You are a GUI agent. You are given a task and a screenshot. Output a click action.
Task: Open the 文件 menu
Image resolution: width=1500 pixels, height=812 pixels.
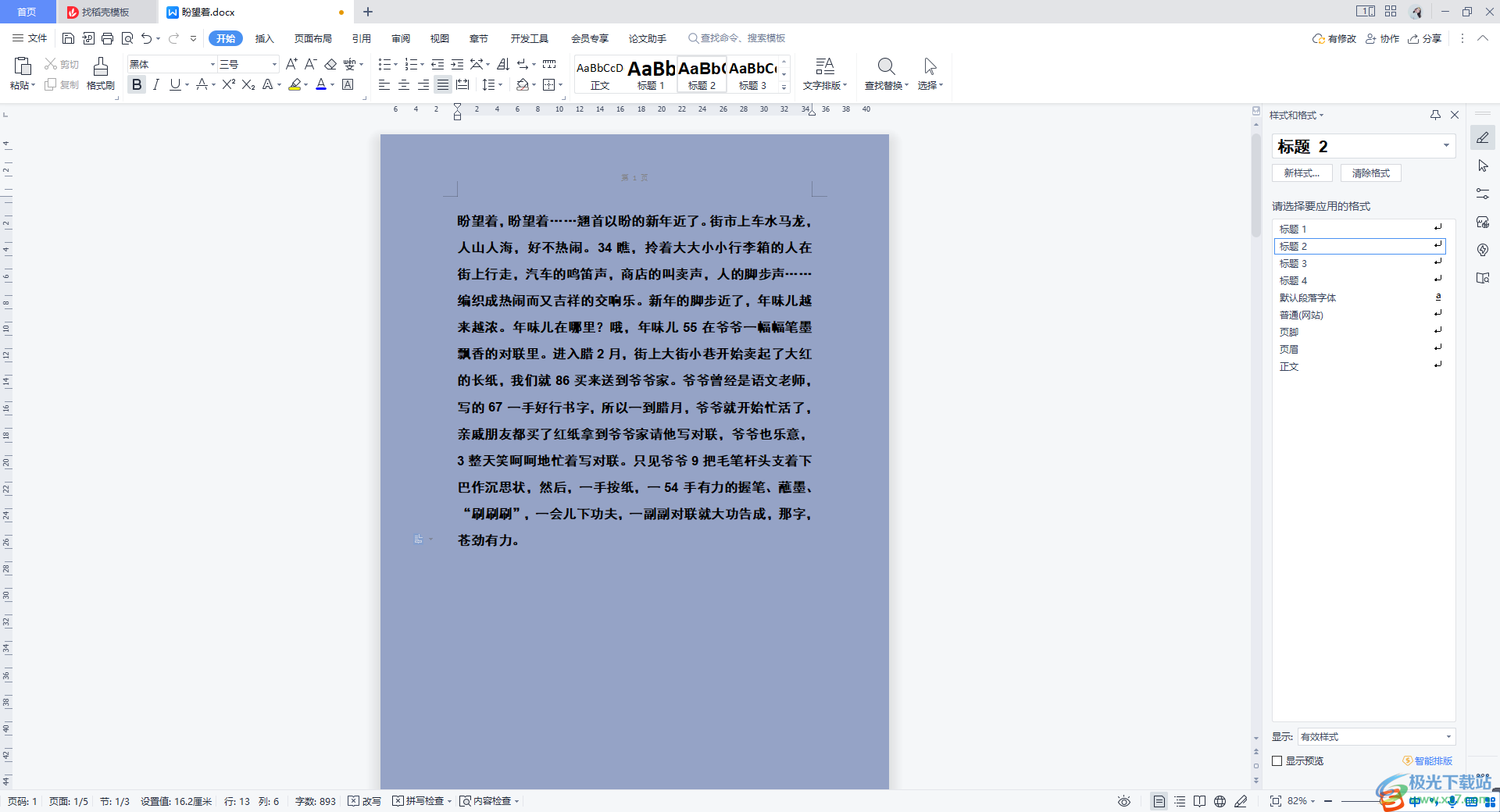(x=30, y=38)
